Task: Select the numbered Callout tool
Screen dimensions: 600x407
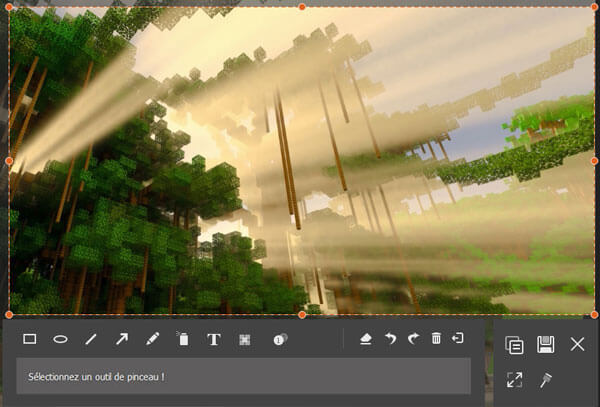Action: coord(280,339)
